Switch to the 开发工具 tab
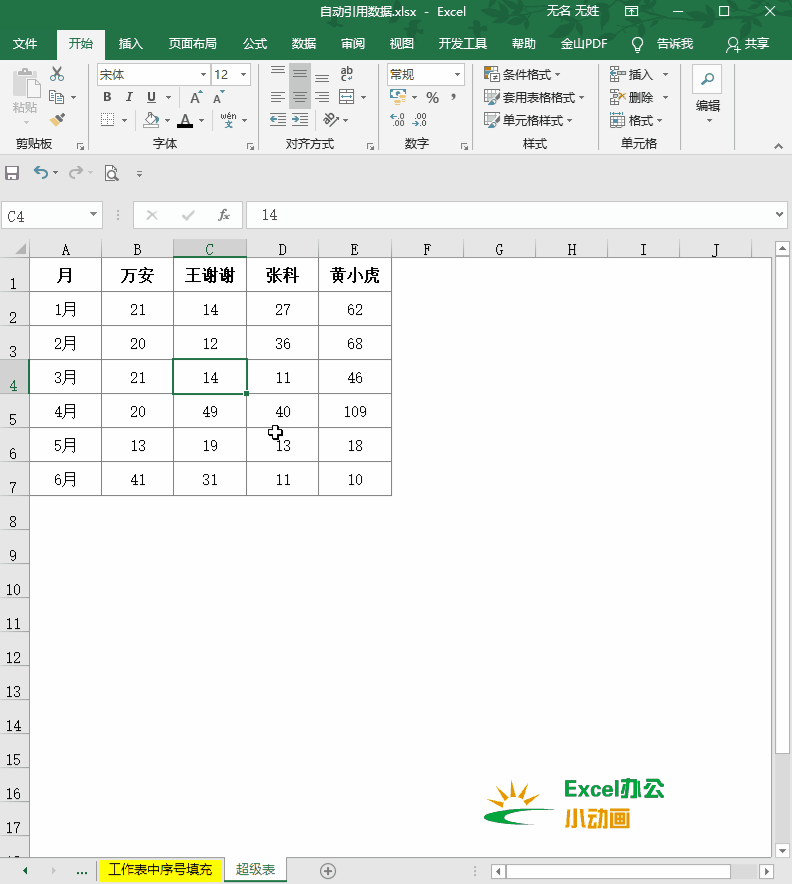This screenshot has width=792, height=884. point(463,44)
